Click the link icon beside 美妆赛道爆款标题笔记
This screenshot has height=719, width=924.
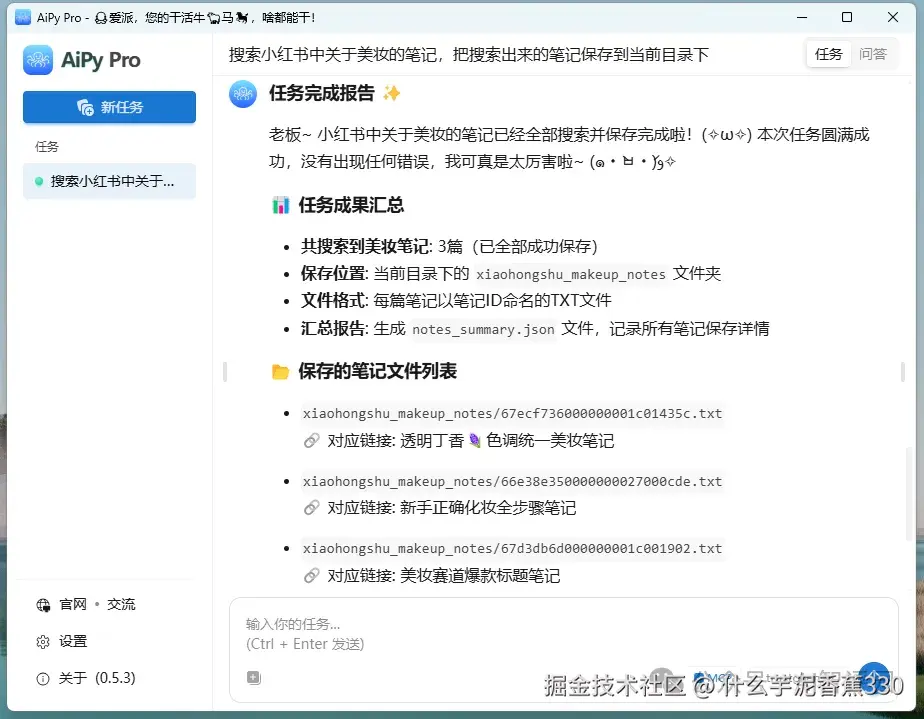pyautogui.click(x=311, y=575)
